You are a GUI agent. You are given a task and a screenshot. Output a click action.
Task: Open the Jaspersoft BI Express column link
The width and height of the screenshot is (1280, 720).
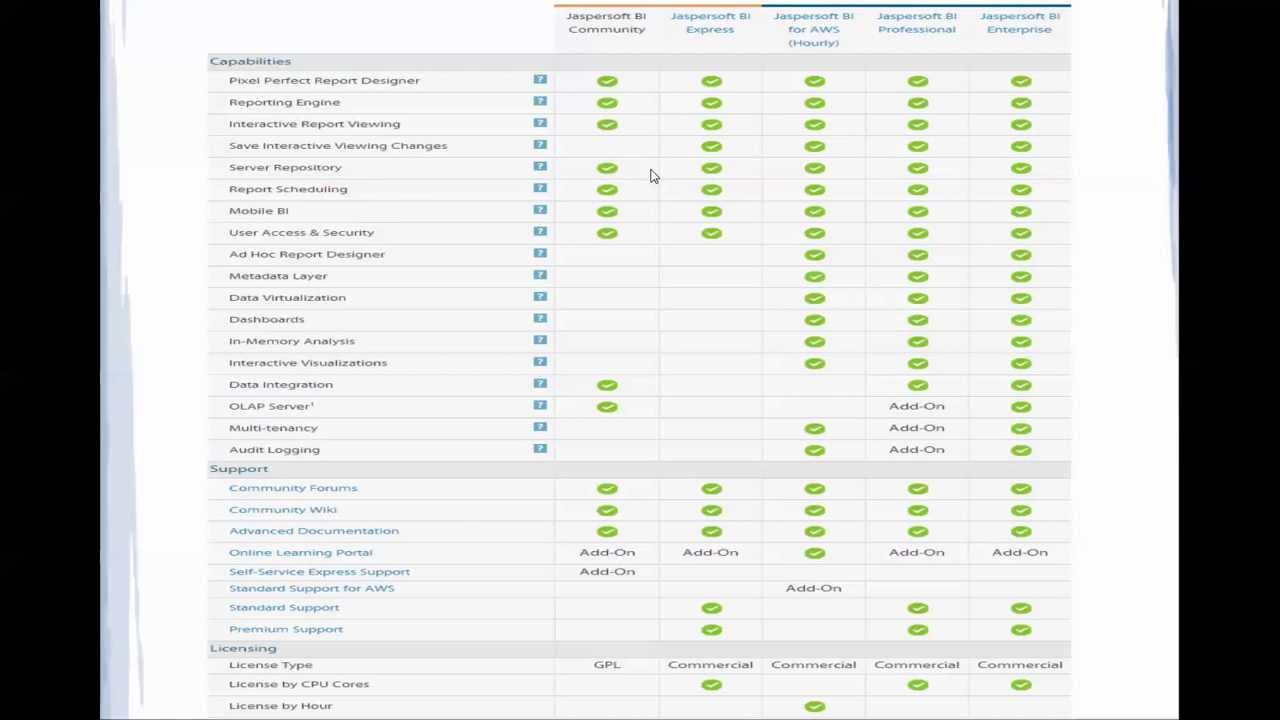click(x=710, y=23)
